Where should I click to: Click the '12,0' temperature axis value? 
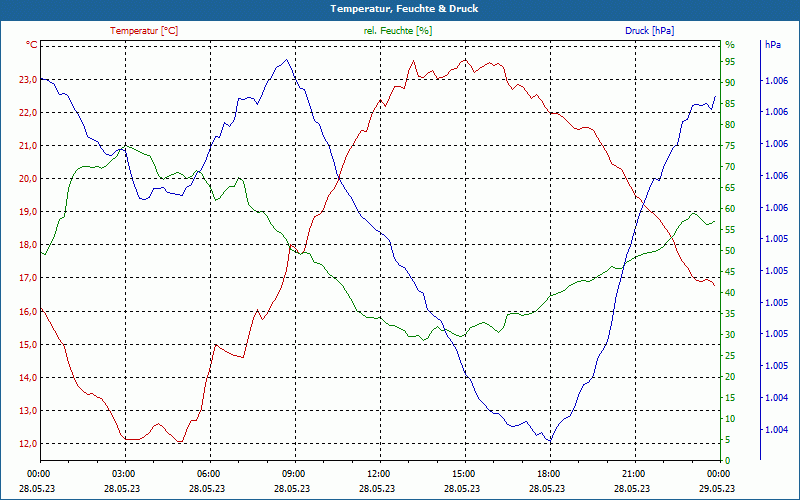[28, 444]
